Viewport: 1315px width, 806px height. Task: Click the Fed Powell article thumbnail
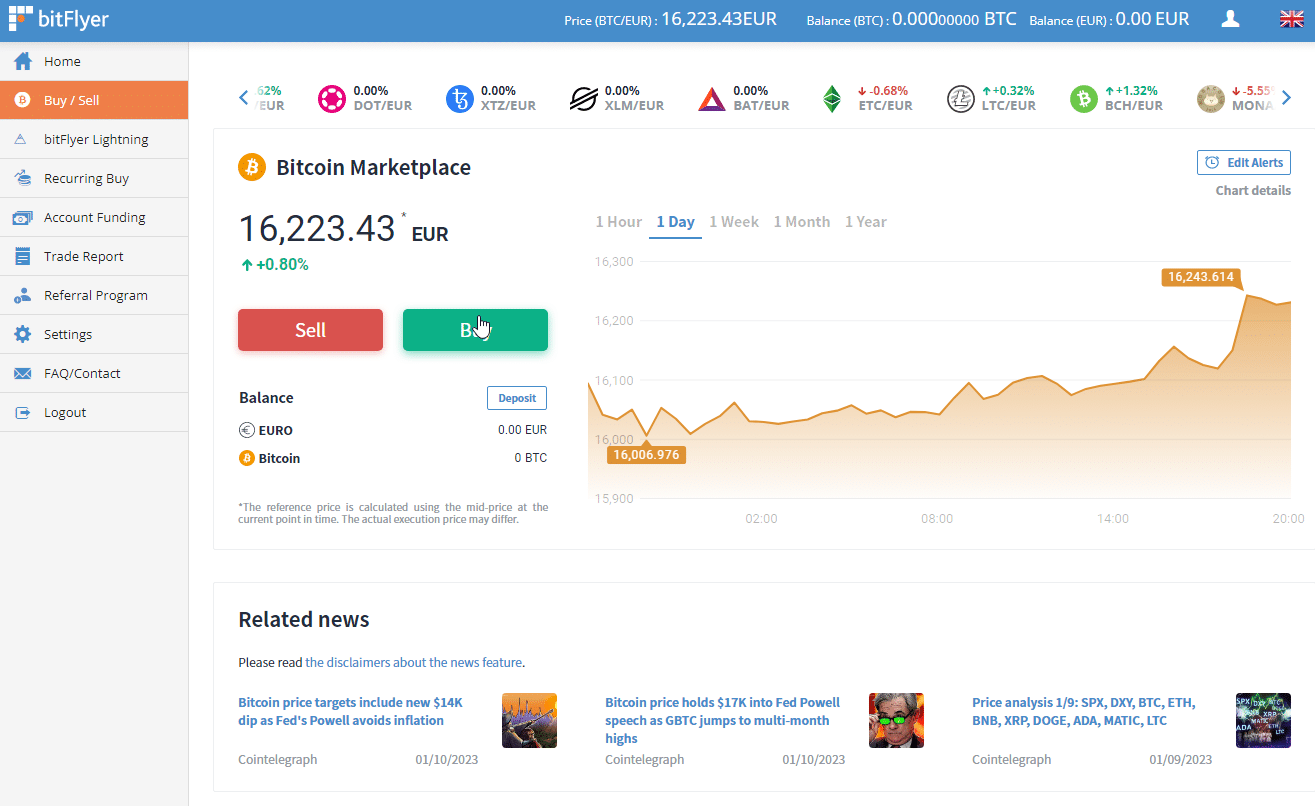[896, 720]
